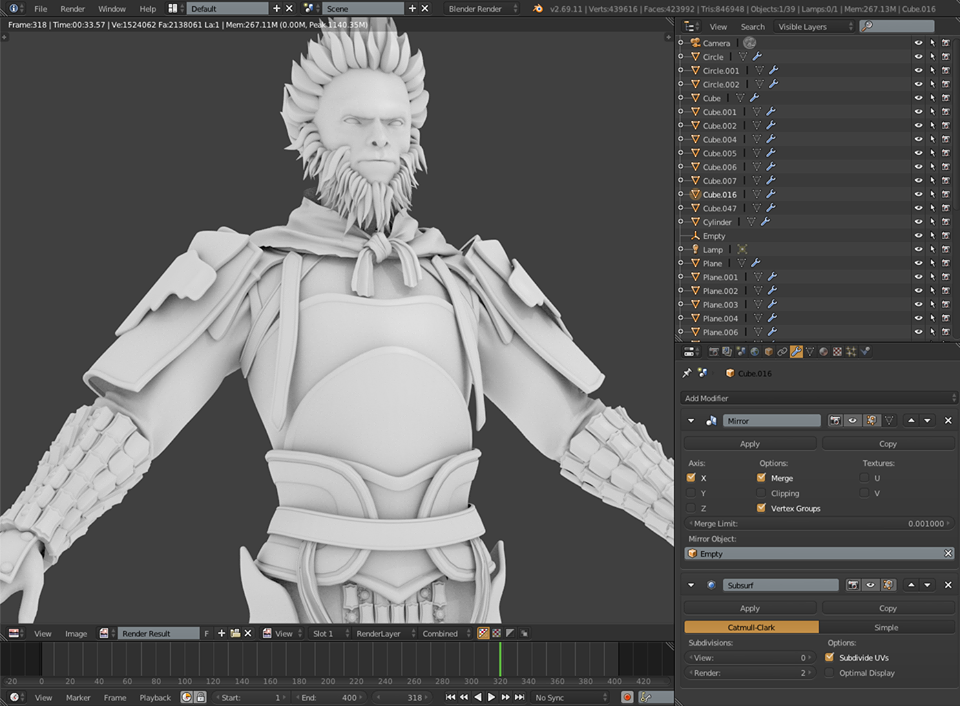Click the record auto-keyframe red button
This screenshot has height=706, width=960.
tap(627, 697)
